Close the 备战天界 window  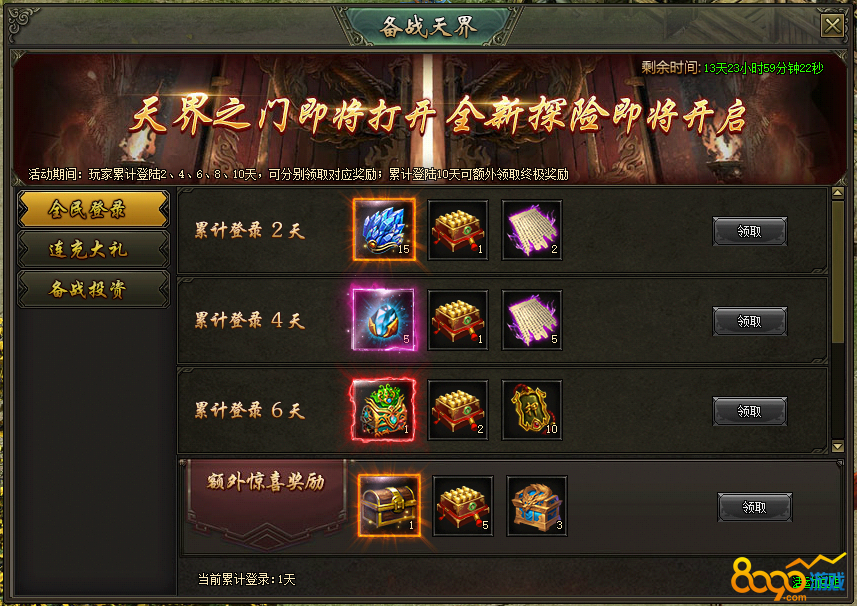[x=832, y=26]
